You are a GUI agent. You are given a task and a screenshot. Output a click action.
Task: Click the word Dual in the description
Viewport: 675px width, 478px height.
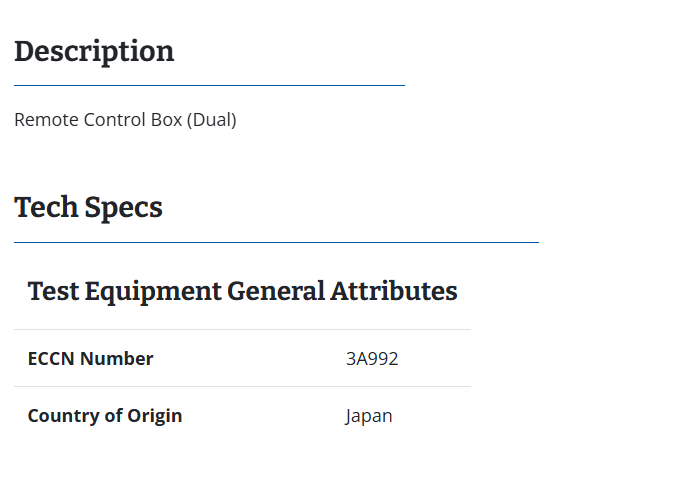(212, 120)
